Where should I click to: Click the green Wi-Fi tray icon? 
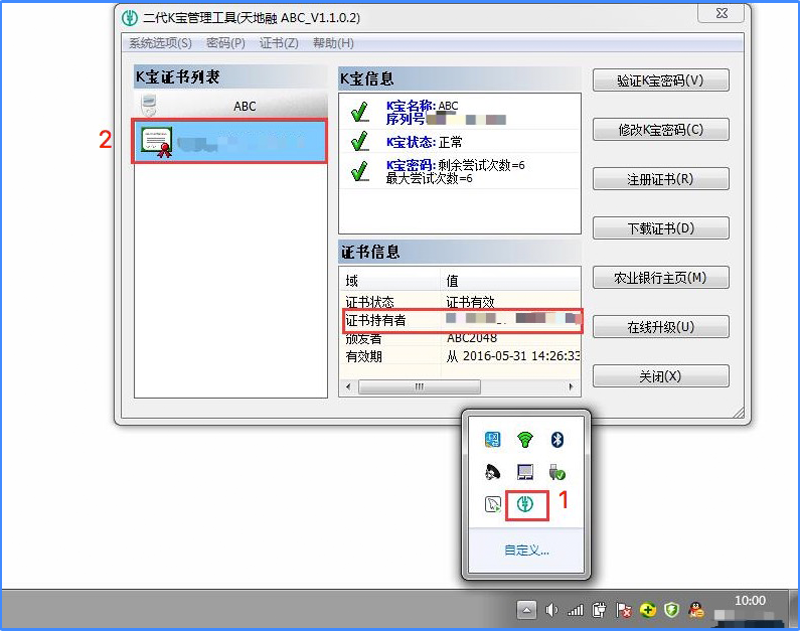coord(525,440)
